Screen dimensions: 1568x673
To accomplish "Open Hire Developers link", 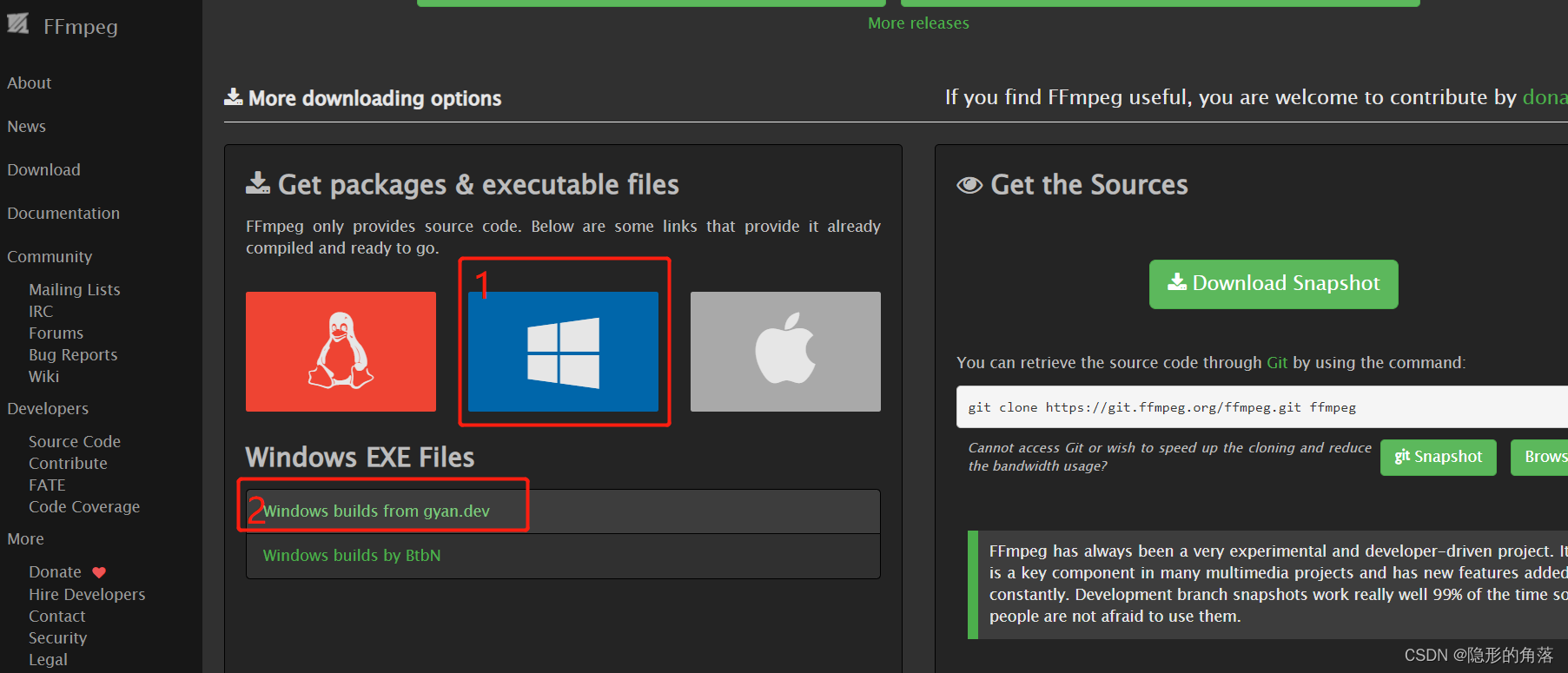I will 87,594.
